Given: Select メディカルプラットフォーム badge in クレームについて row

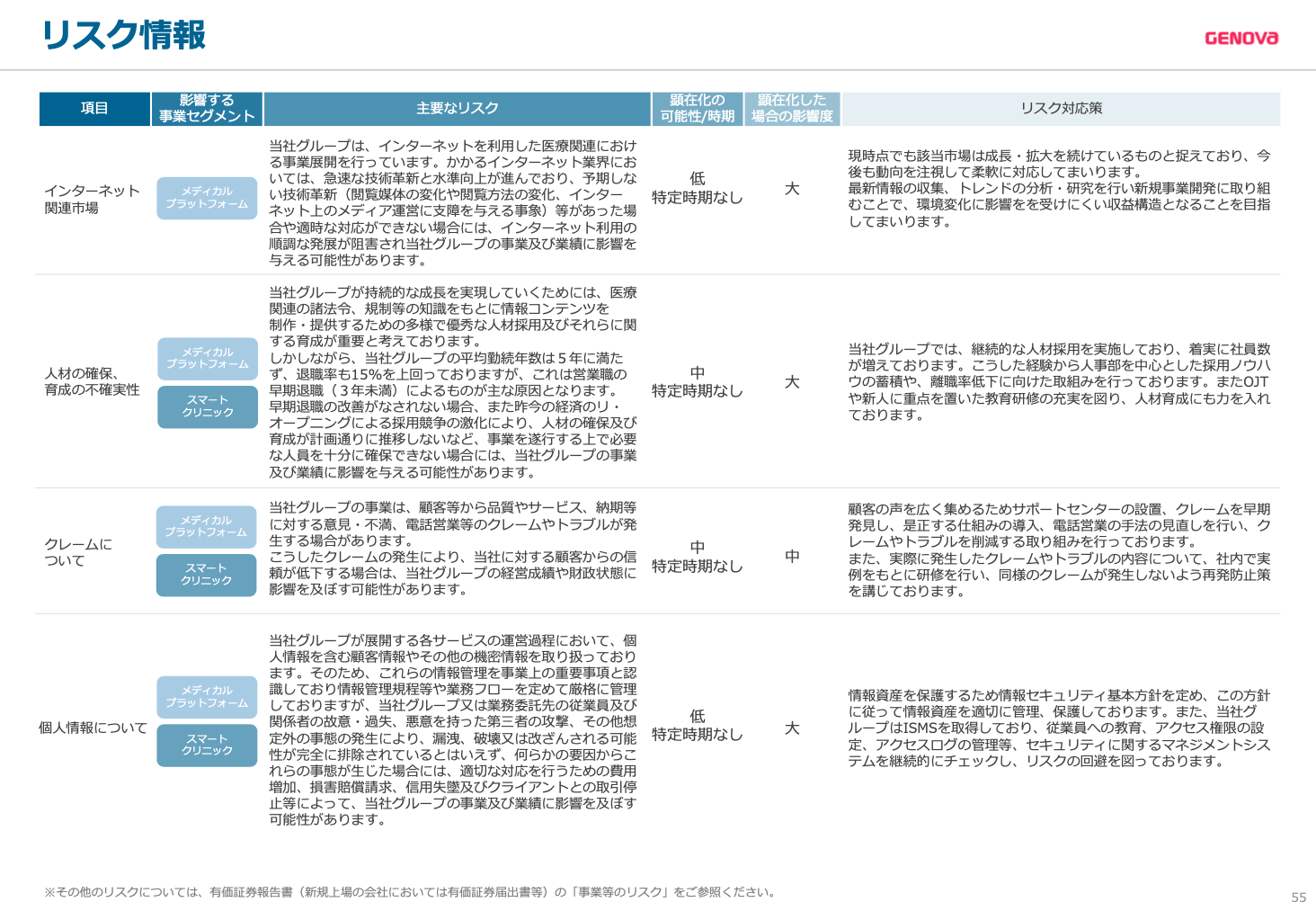Looking at the screenshot, I should 206,526.
